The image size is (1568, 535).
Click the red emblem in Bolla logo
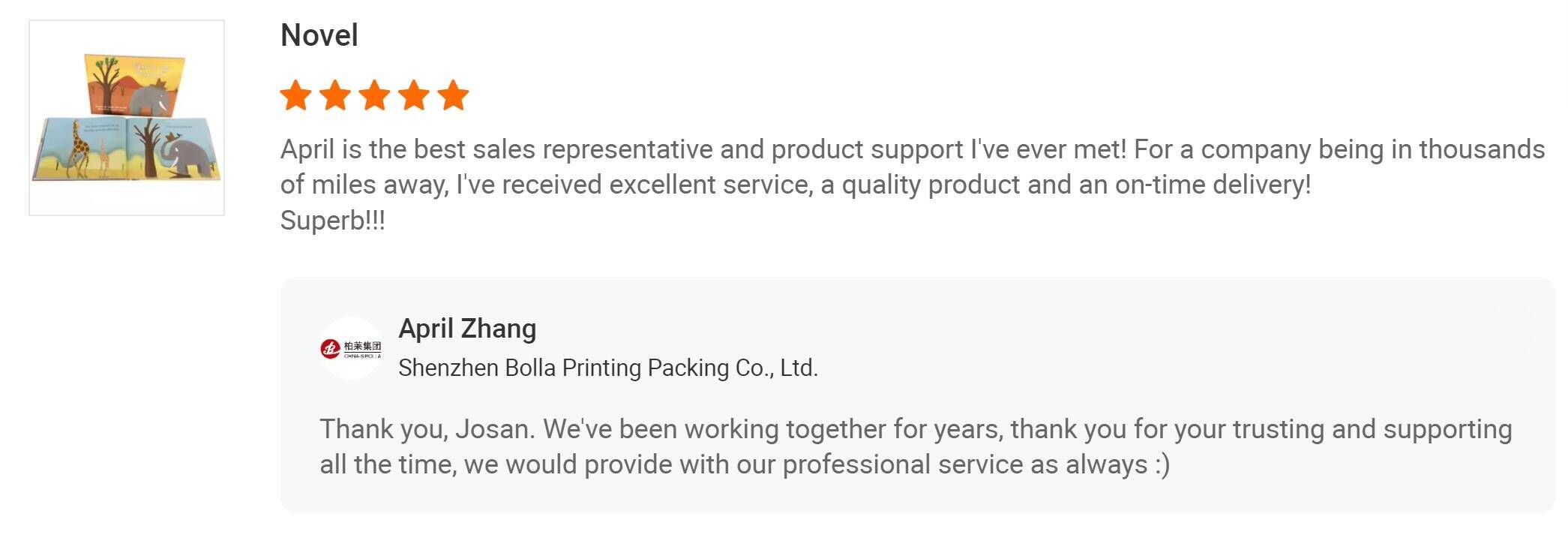coord(331,348)
